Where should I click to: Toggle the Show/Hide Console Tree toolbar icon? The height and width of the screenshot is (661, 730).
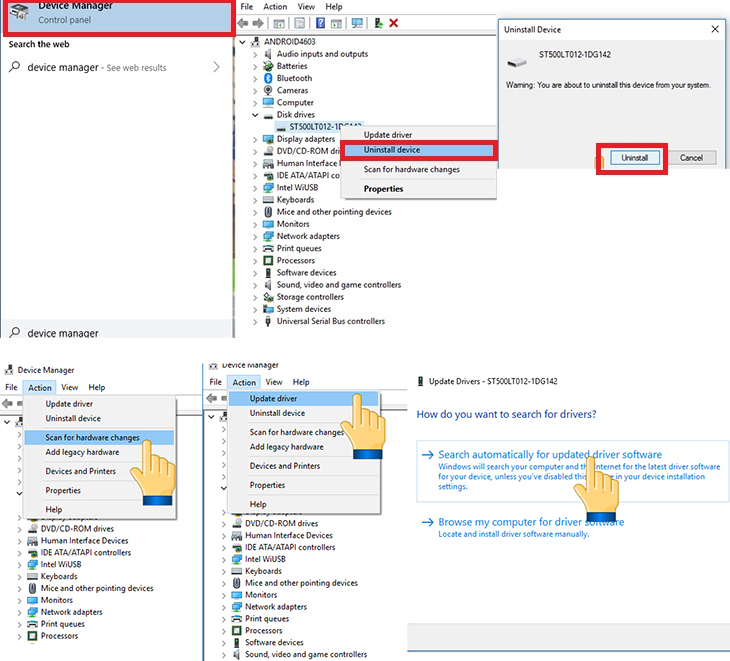pyautogui.click(x=279, y=23)
